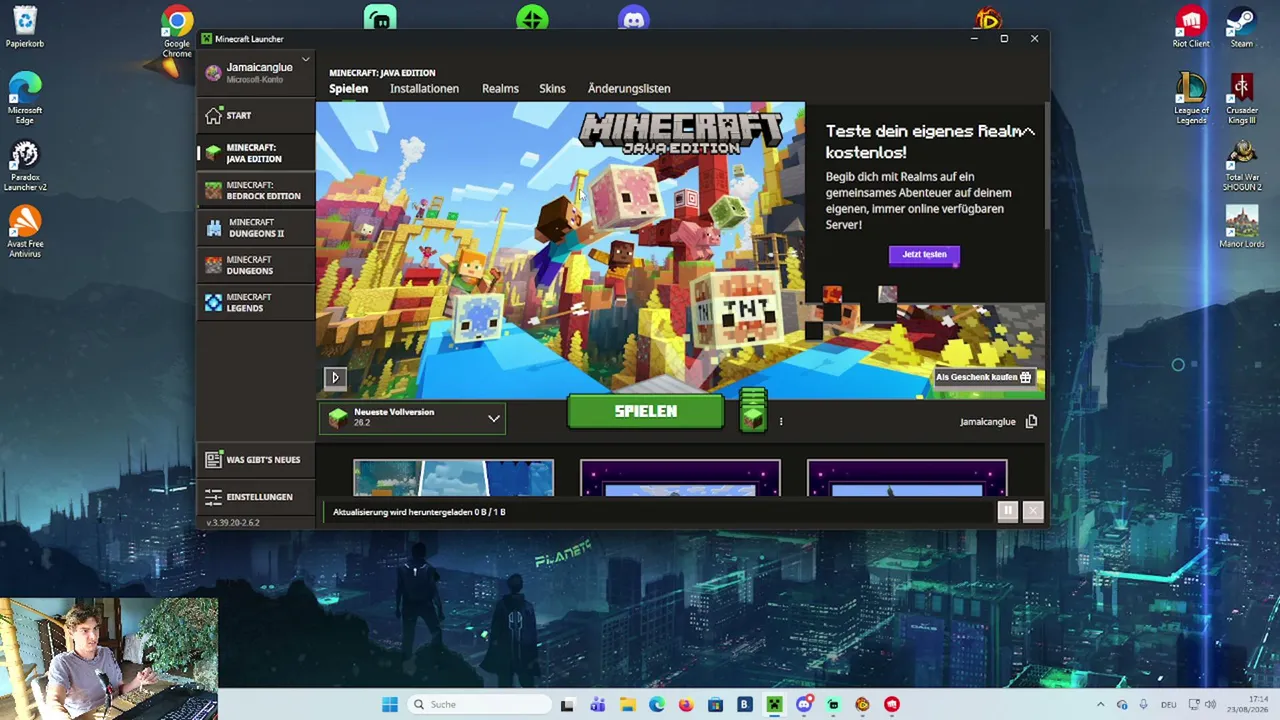Switch to the Installationen tab
The image size is (1280, 720).
click(424, 88)
